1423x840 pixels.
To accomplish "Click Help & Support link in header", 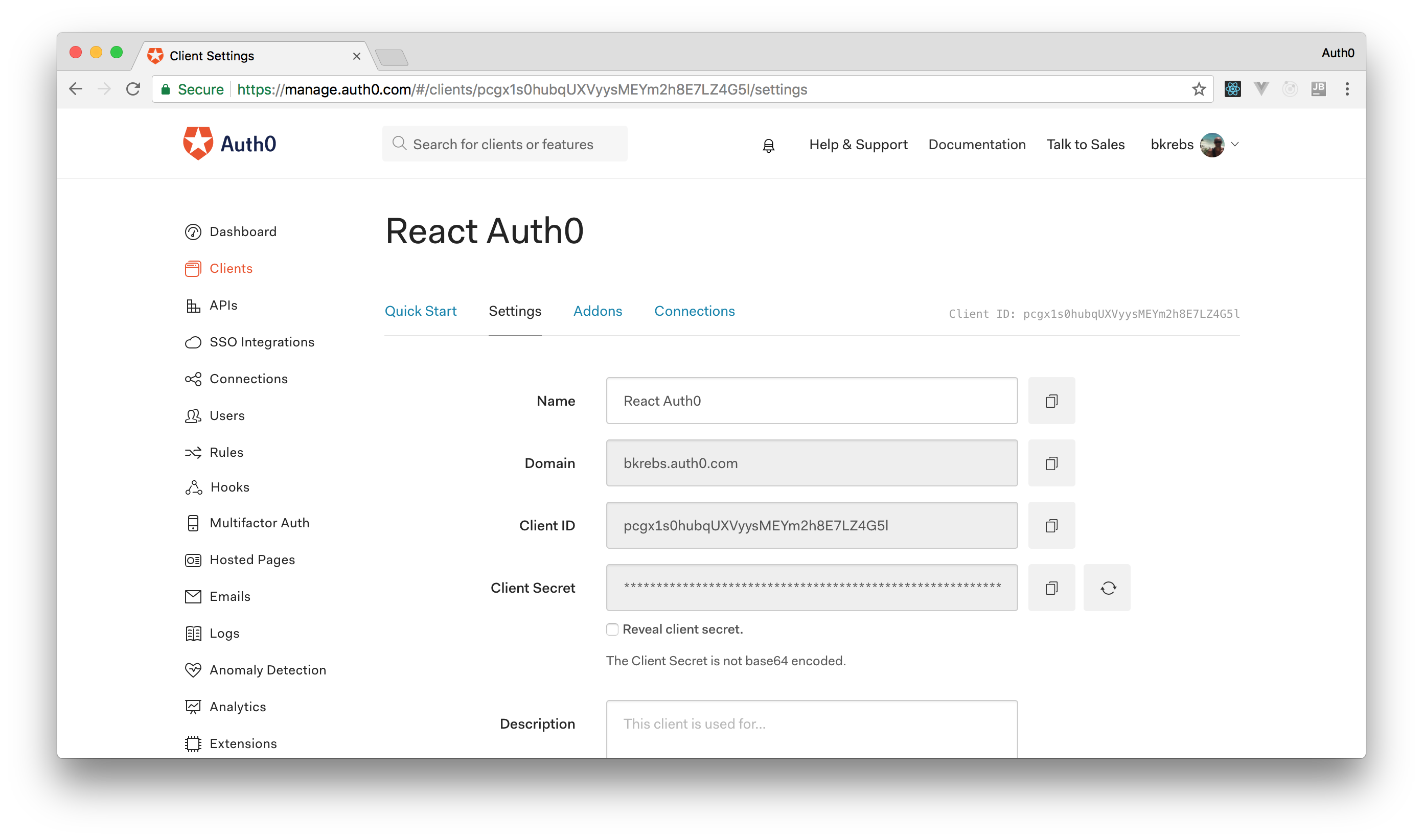I will click(x=857, y=144).
